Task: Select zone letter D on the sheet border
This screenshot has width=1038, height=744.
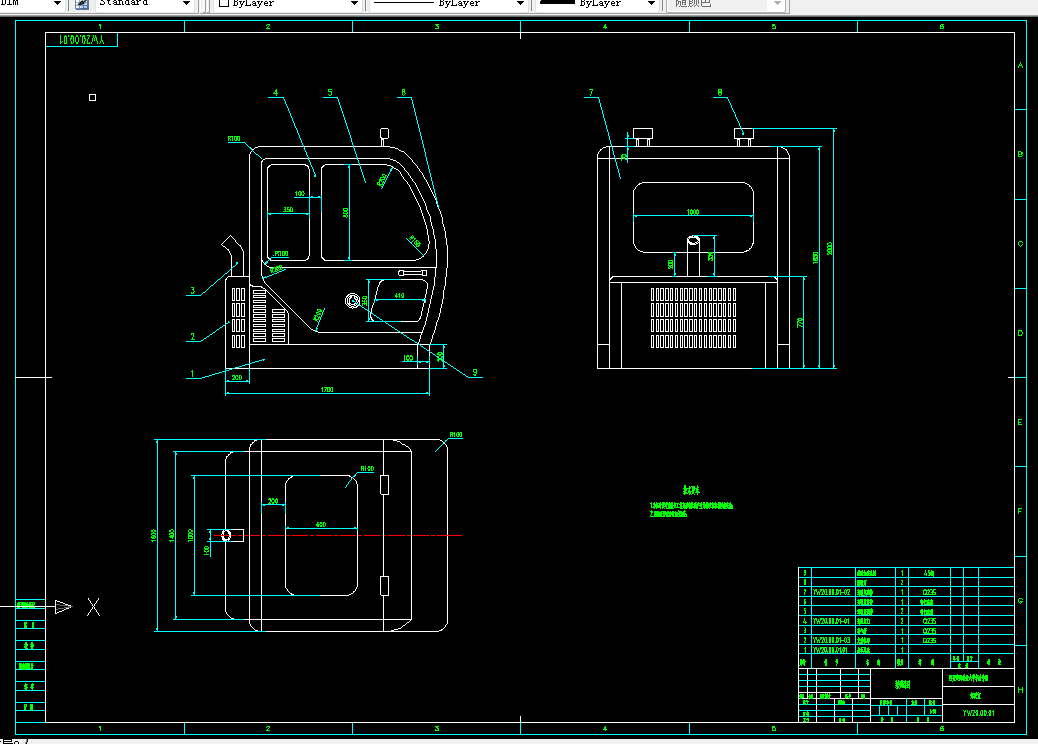Action: 1020,333
